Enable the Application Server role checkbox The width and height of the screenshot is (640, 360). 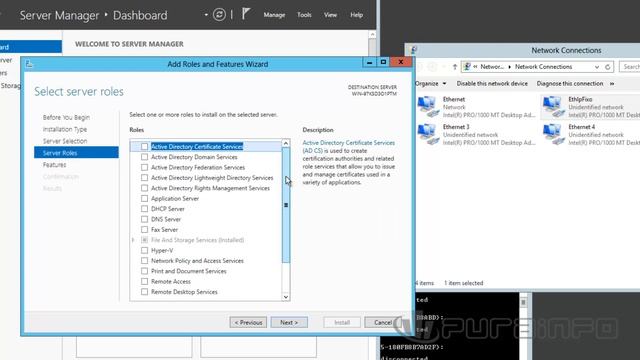point(144,198)
